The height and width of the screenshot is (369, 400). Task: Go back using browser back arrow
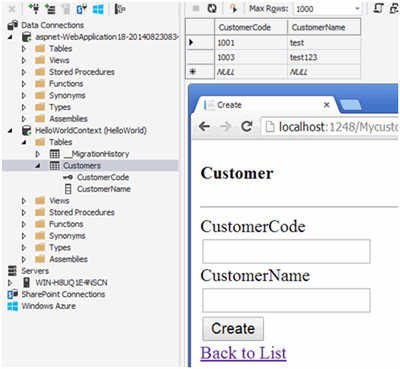(x=204, y=126)
